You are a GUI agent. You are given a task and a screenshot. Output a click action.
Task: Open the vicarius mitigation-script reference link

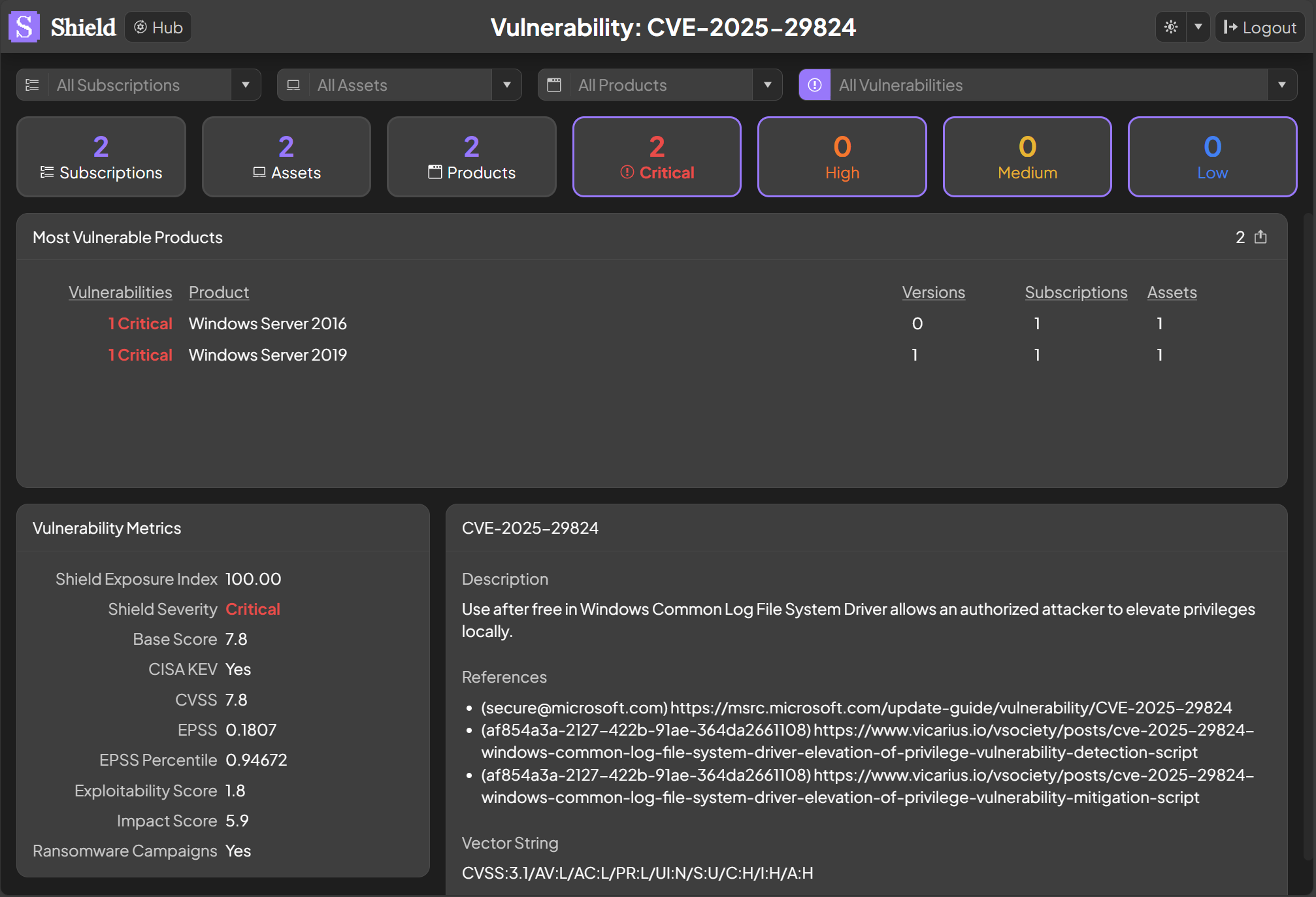click(x=868, y=786)
